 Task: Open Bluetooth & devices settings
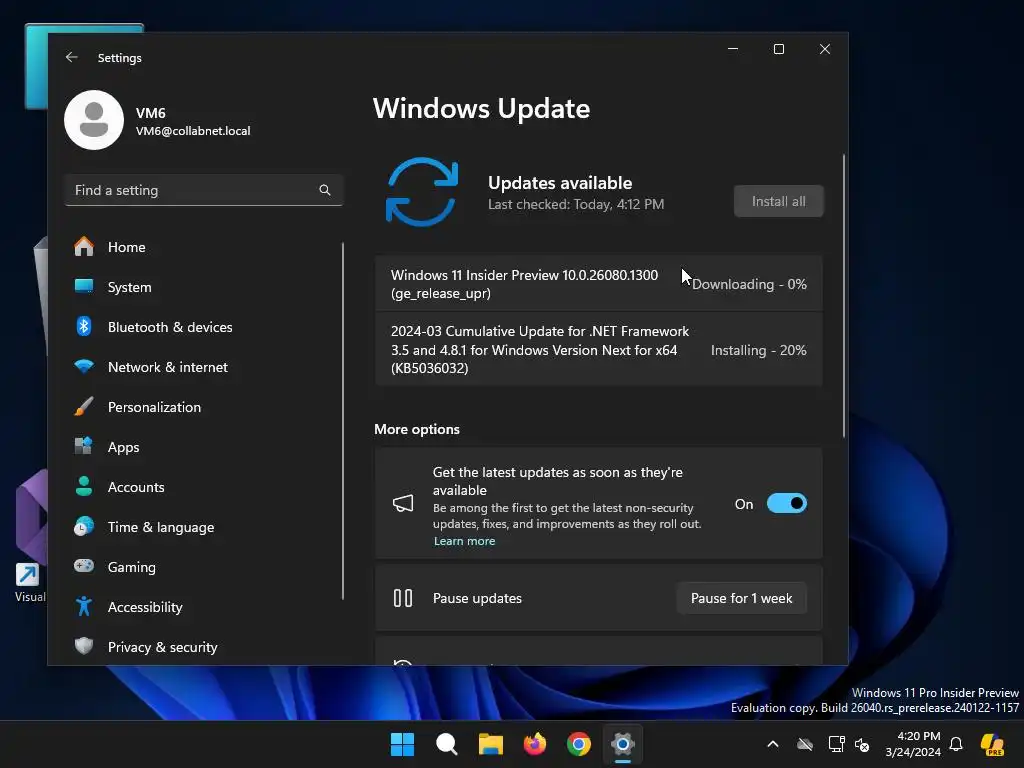pos(204,327)
